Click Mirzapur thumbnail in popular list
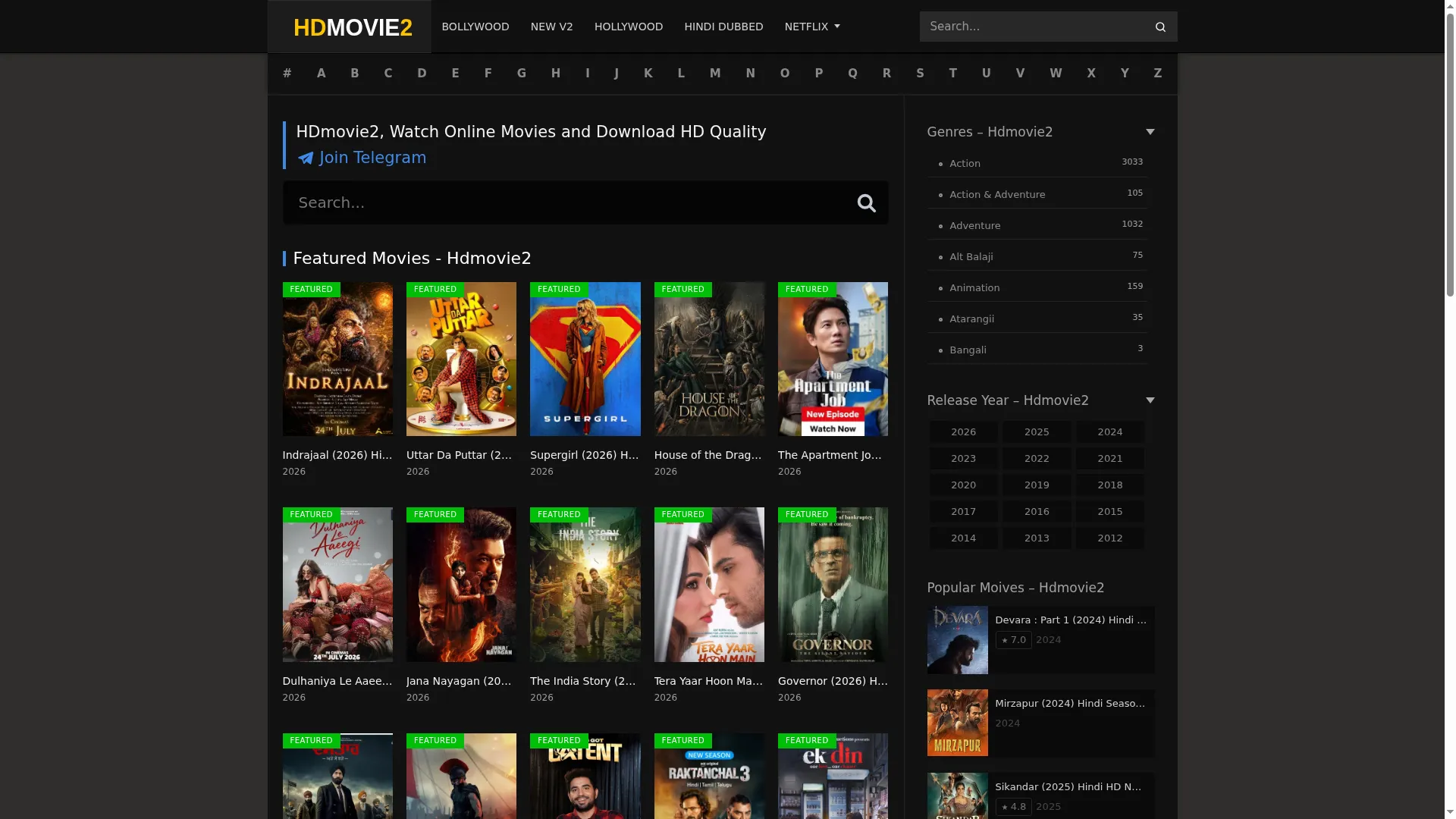This screenshot has height=819, width=1456. (957, 723)
